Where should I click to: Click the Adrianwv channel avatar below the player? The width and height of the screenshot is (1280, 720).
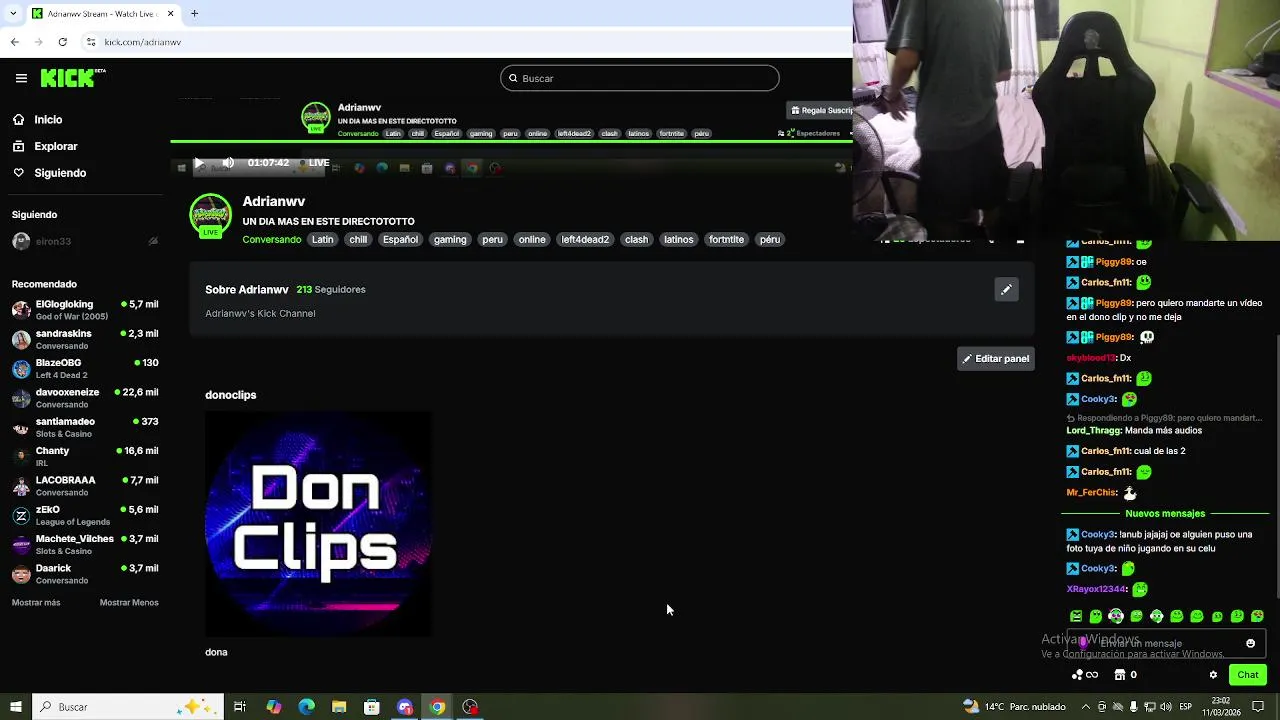pos(211,215)
